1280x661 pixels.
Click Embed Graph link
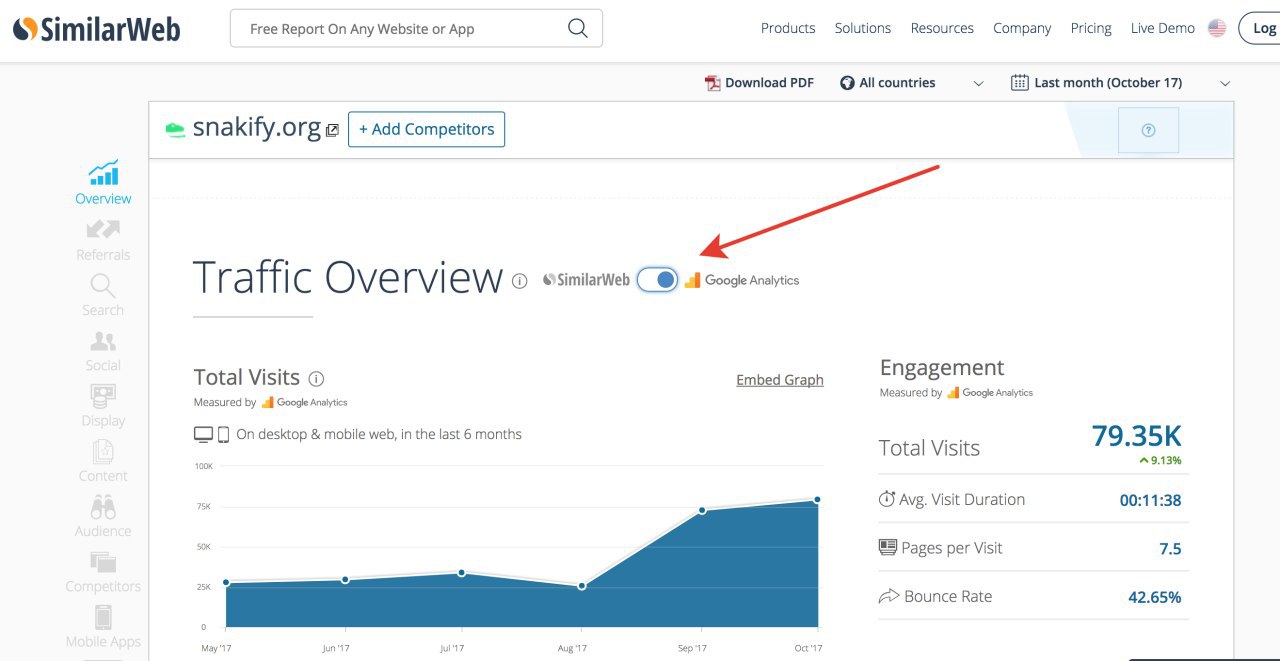[x=780, y=380]
